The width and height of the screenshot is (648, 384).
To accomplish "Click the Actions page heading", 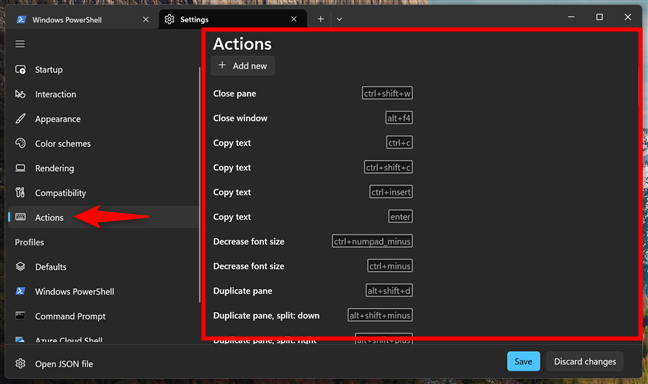I will (242, 44).
